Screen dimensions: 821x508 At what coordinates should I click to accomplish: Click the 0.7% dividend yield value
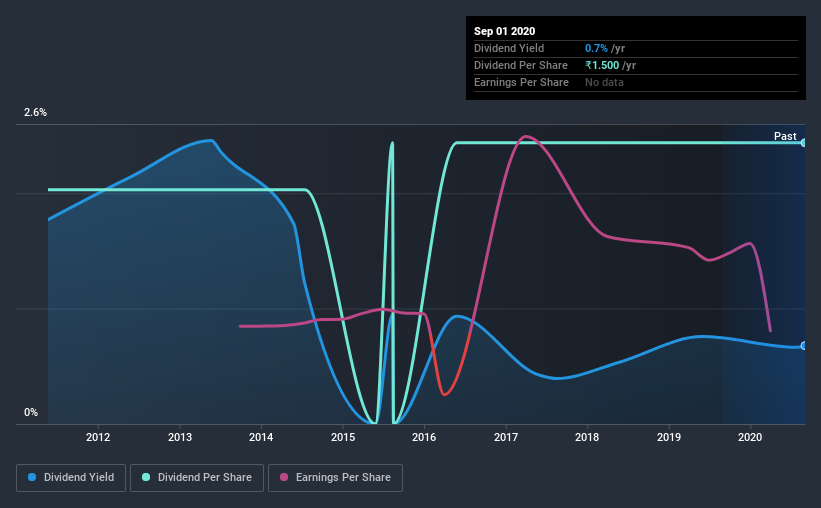(x=596, y=48)
